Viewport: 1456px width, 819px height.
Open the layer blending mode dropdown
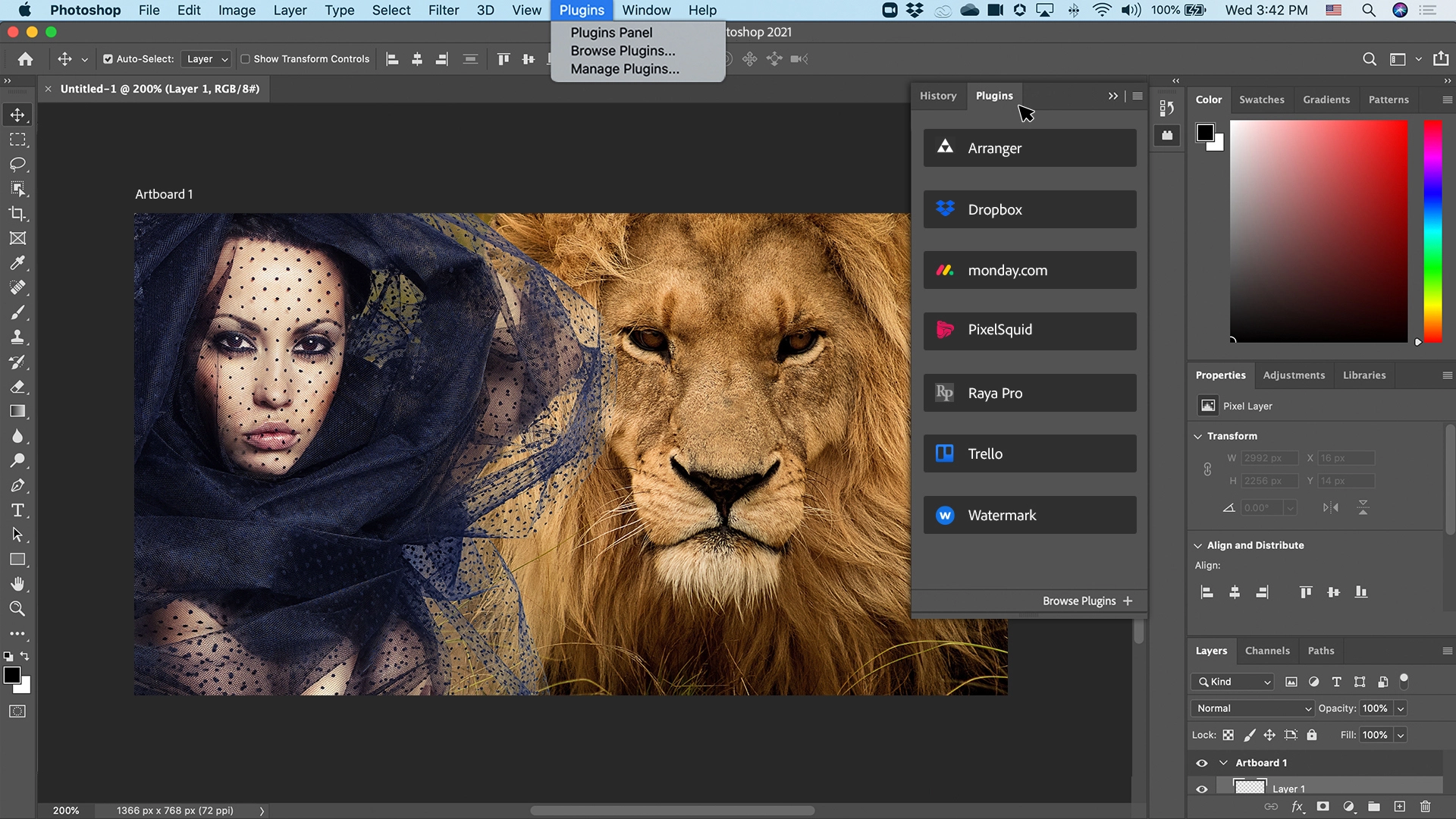1253,708
